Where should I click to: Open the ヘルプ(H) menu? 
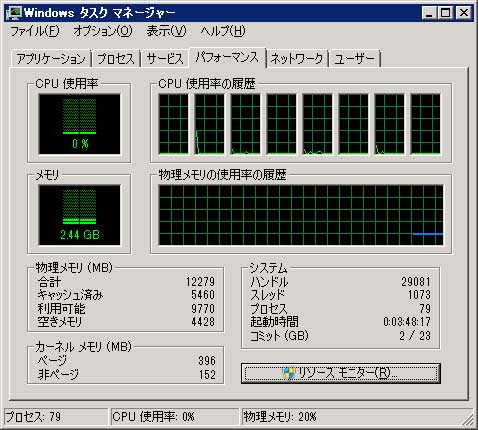click(x=223, y=31)
